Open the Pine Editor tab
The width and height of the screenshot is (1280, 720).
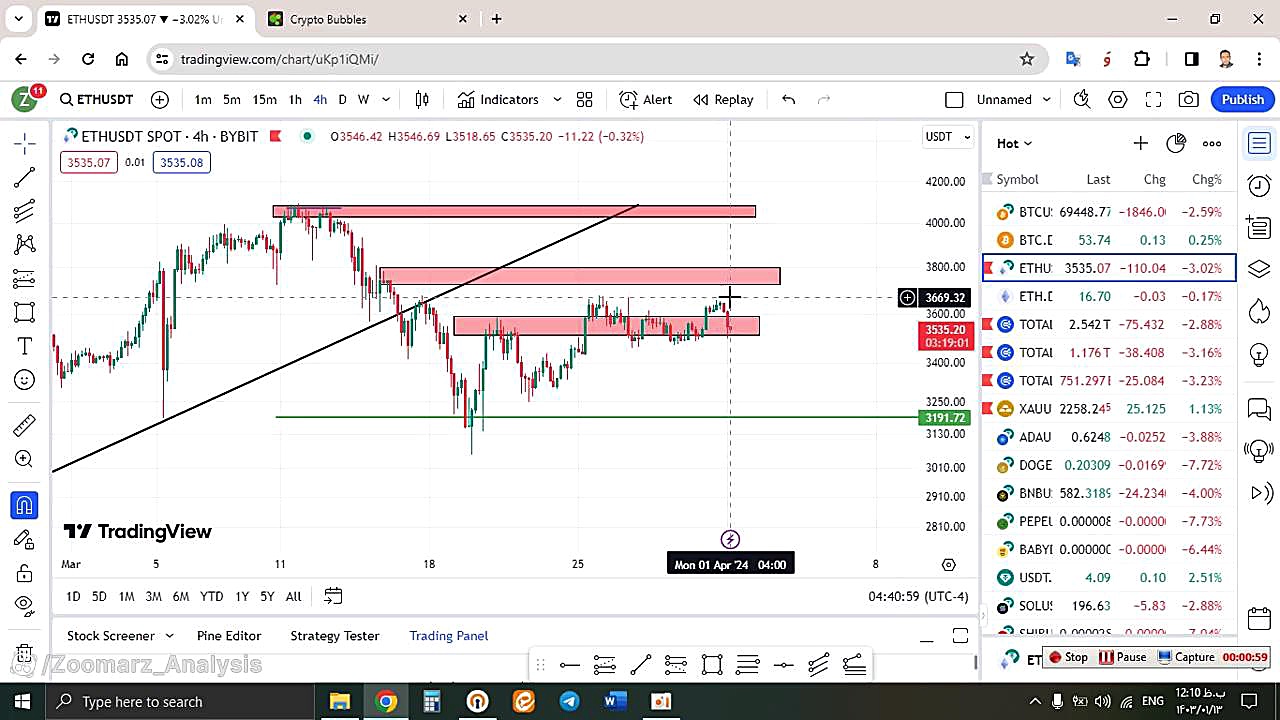229,635
